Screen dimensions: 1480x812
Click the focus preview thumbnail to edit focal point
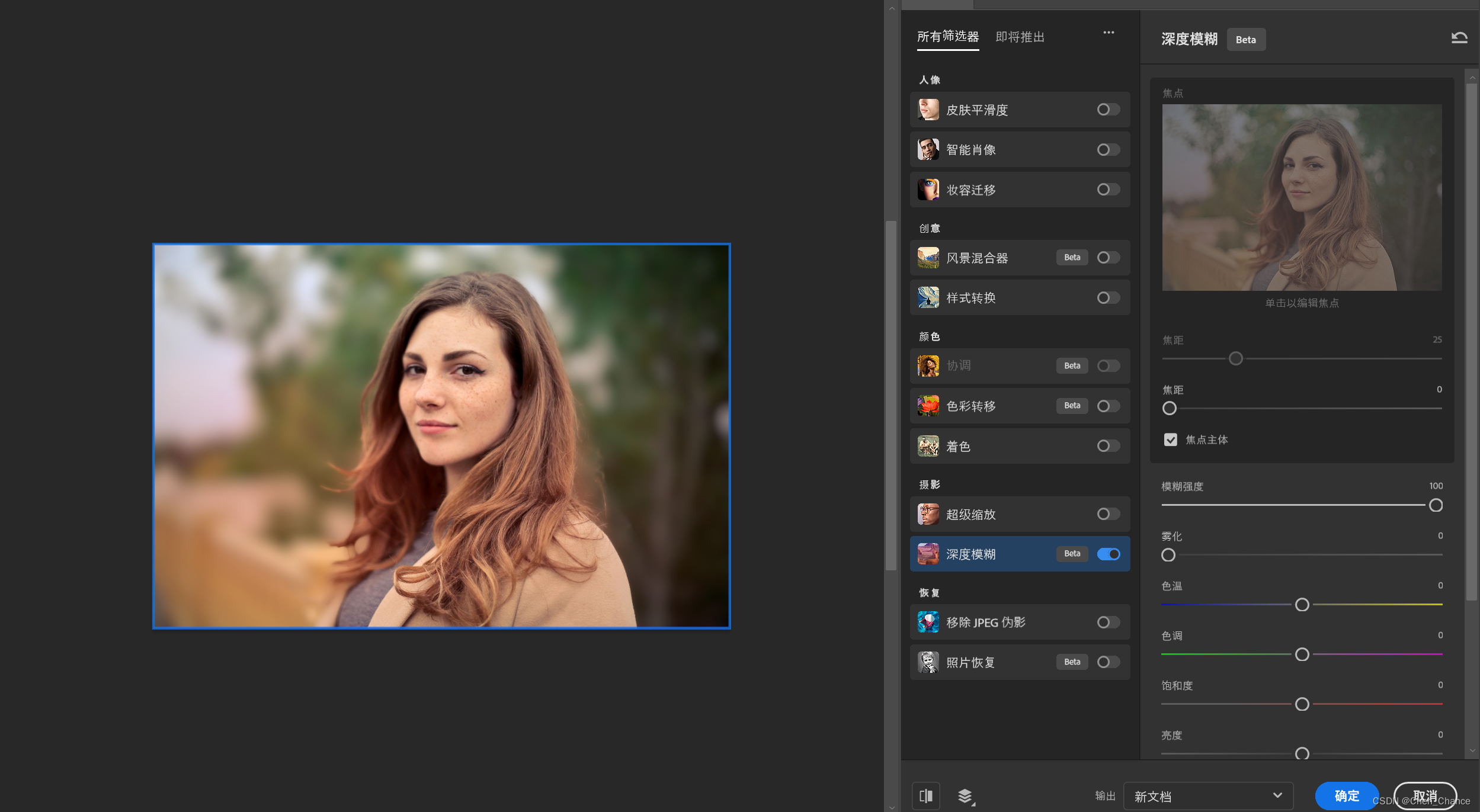pos(1302,198)
